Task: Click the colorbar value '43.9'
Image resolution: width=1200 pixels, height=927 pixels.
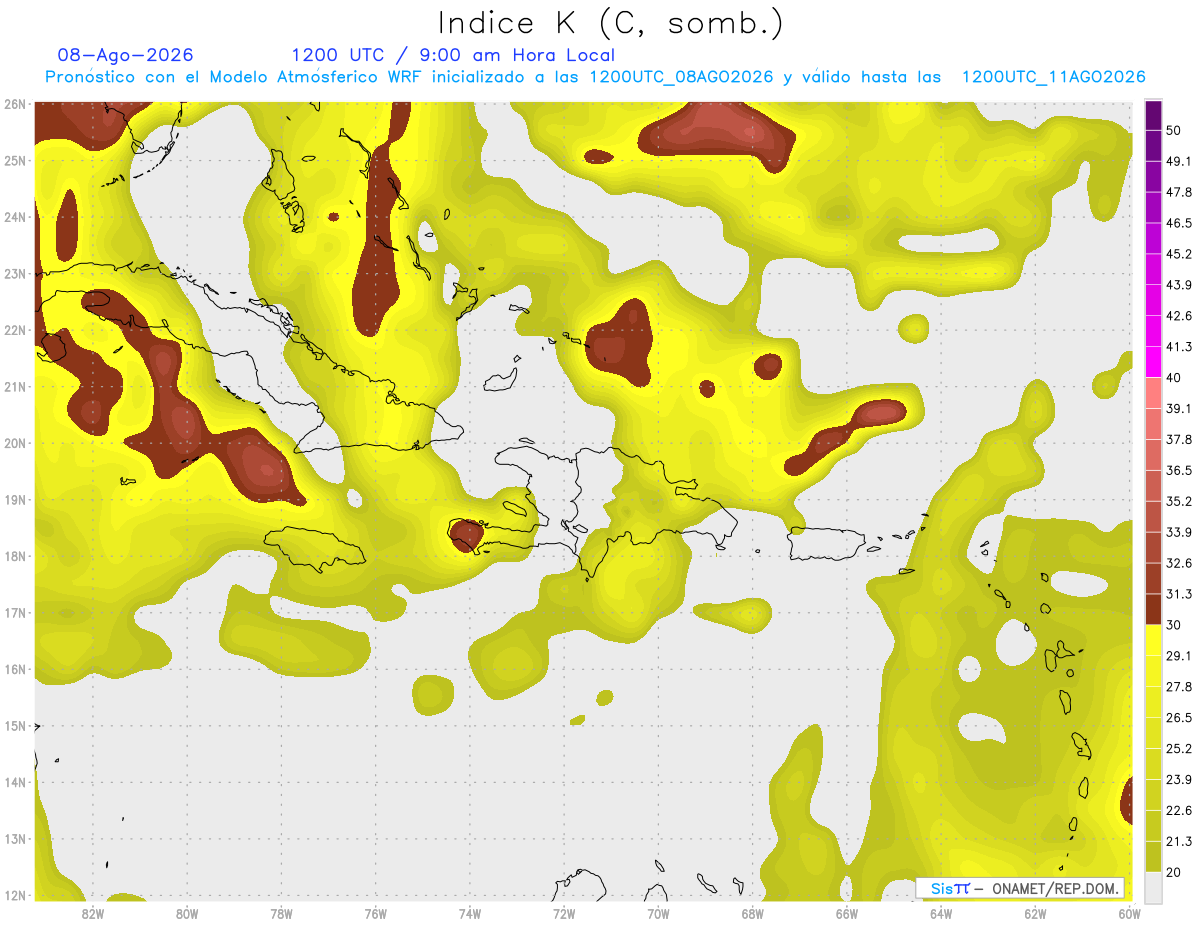Action: pyautogui.click(x=1180, y=285)
